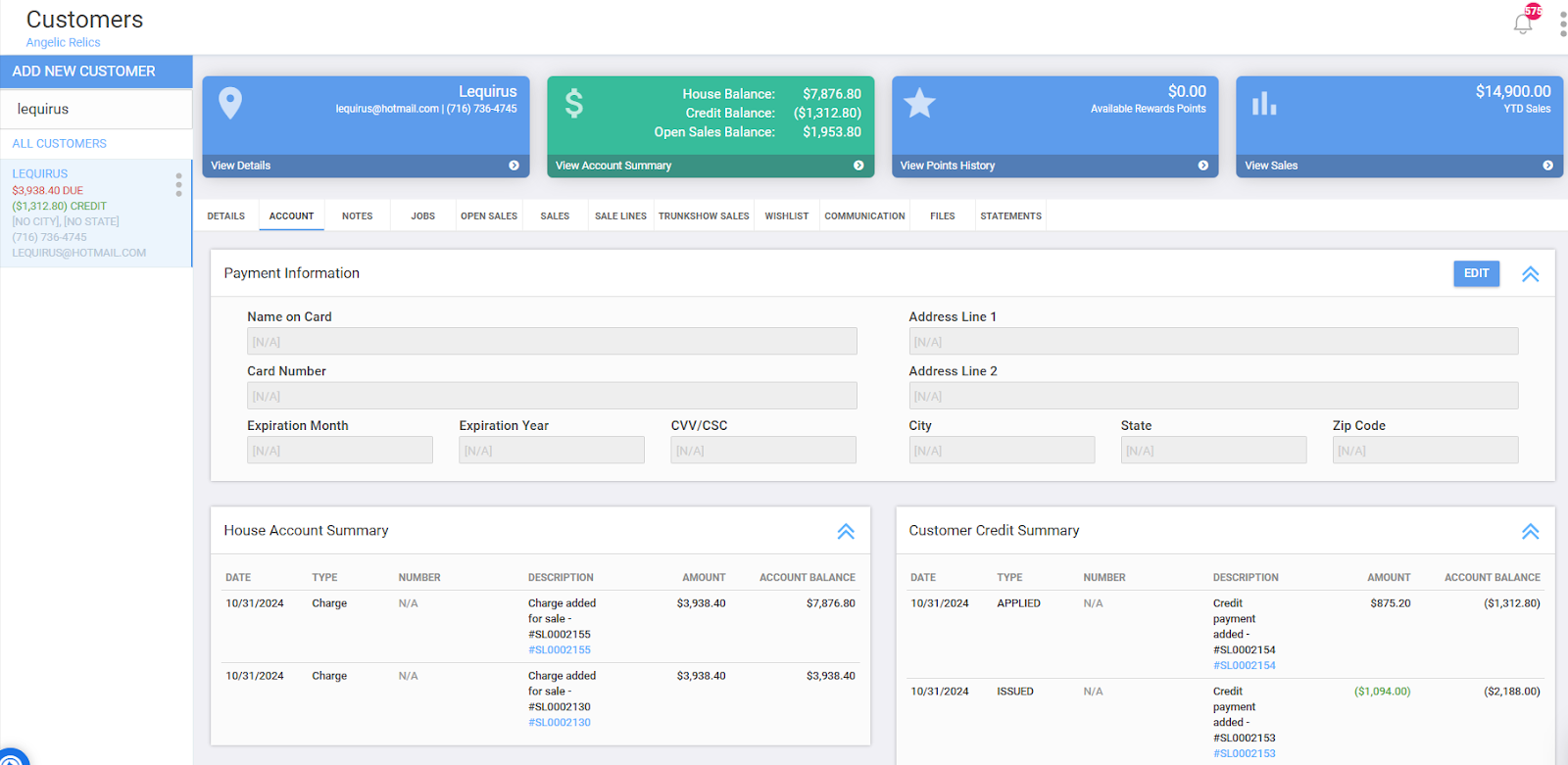
Task: Click the DESCRIPTION column header in House Account Summary
Action: tap(561, 578)
